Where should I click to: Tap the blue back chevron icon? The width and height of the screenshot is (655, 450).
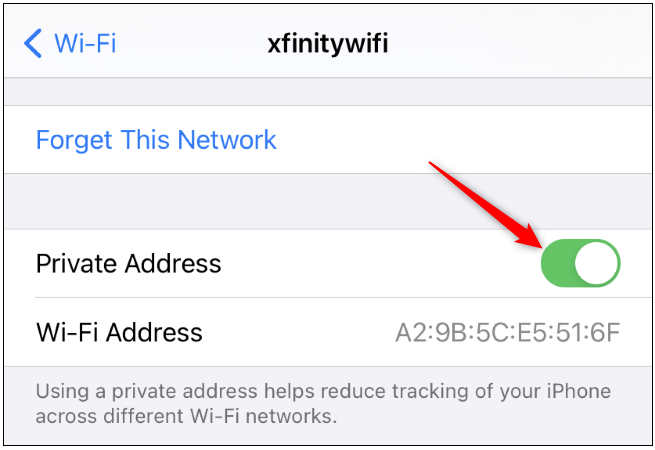(x=33, y=43)
